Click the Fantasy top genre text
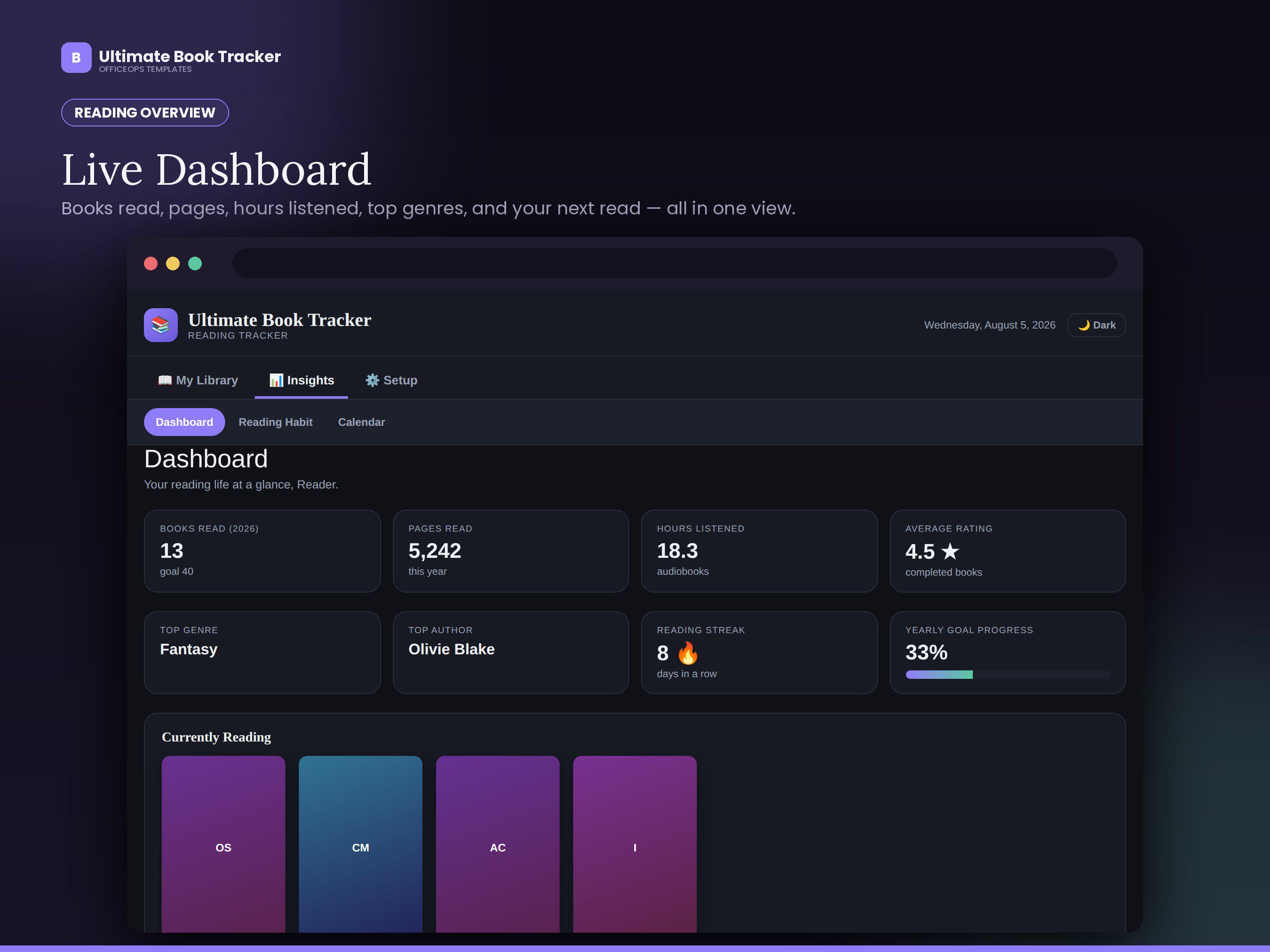 188,649
